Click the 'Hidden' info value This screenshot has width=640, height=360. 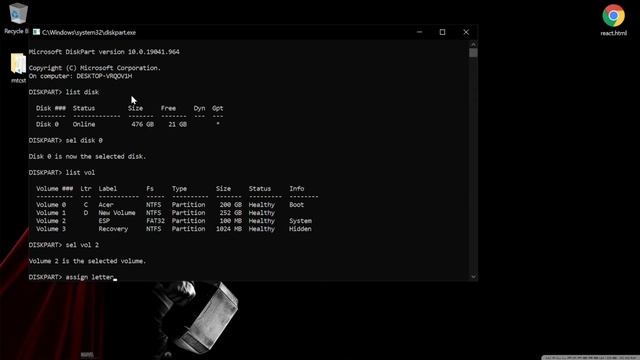[x=300, y=229]
